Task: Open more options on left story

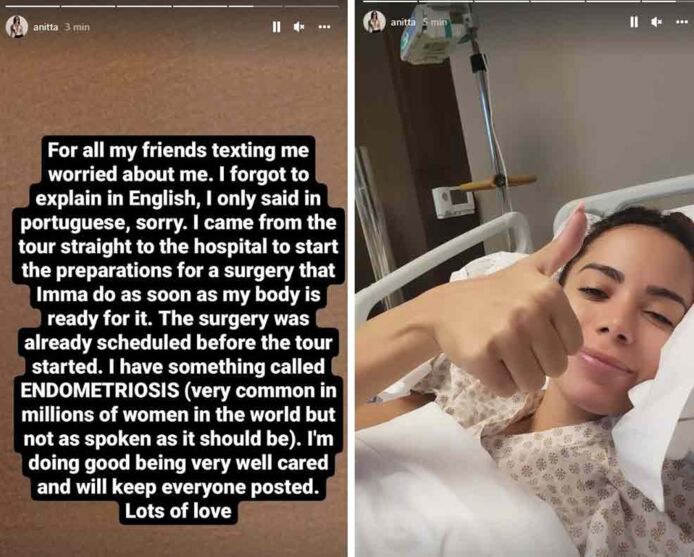Action: coord(324,27)
